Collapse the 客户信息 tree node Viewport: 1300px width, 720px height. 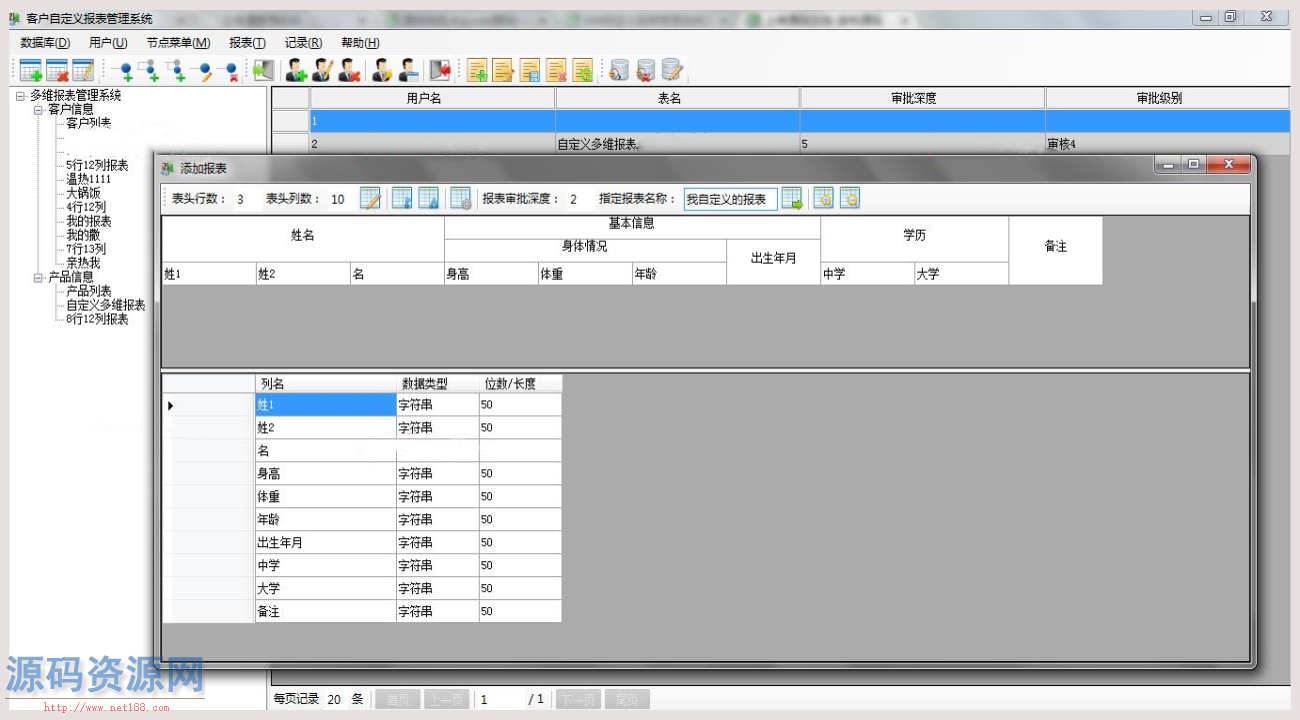38,109
